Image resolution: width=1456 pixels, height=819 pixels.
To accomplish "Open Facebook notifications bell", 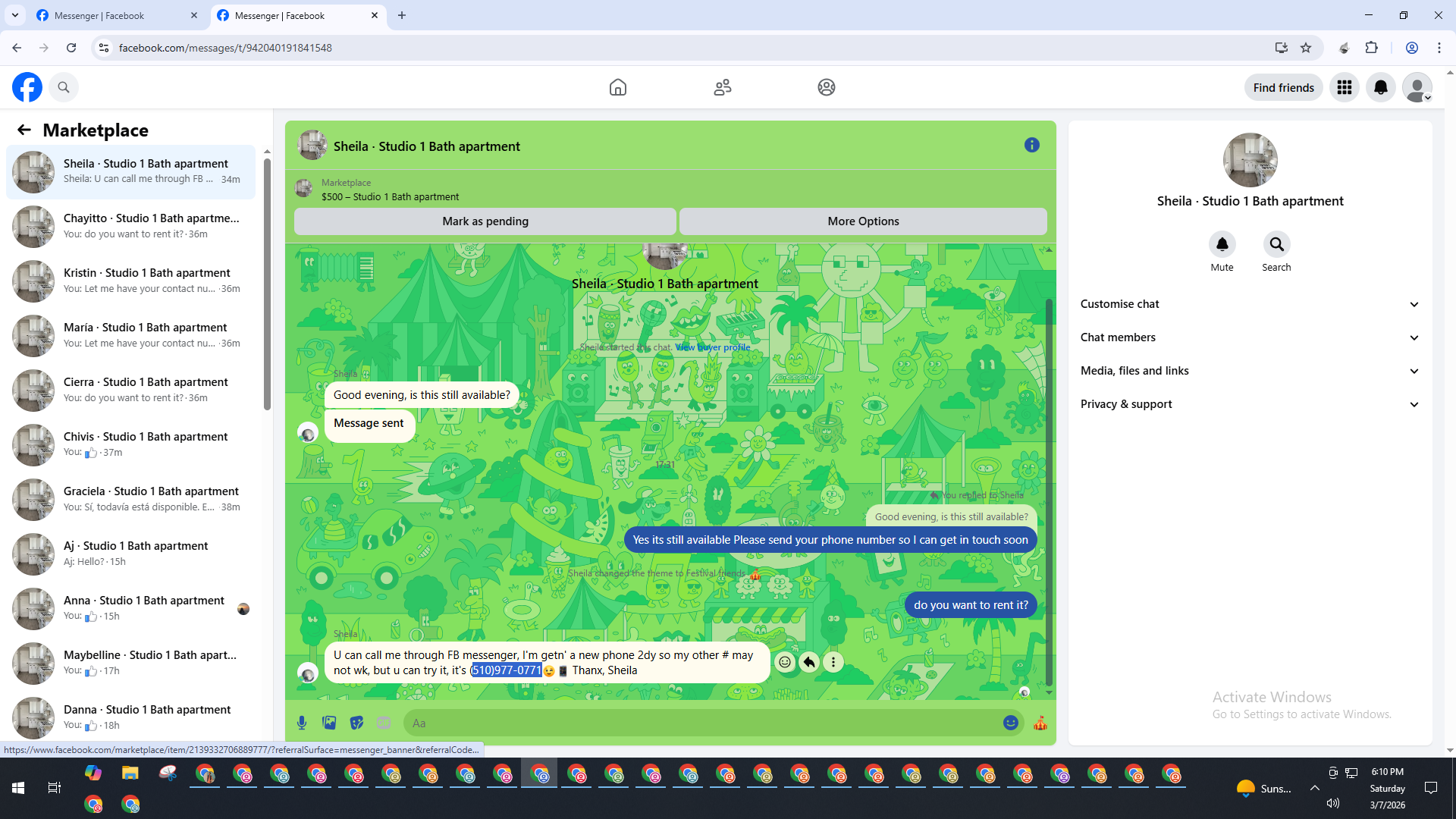I will pyautogui.click(x=1381, y=87).
